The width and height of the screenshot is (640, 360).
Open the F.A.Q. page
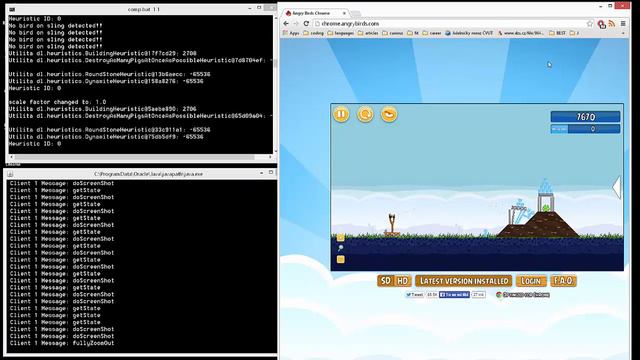(563, 281)
